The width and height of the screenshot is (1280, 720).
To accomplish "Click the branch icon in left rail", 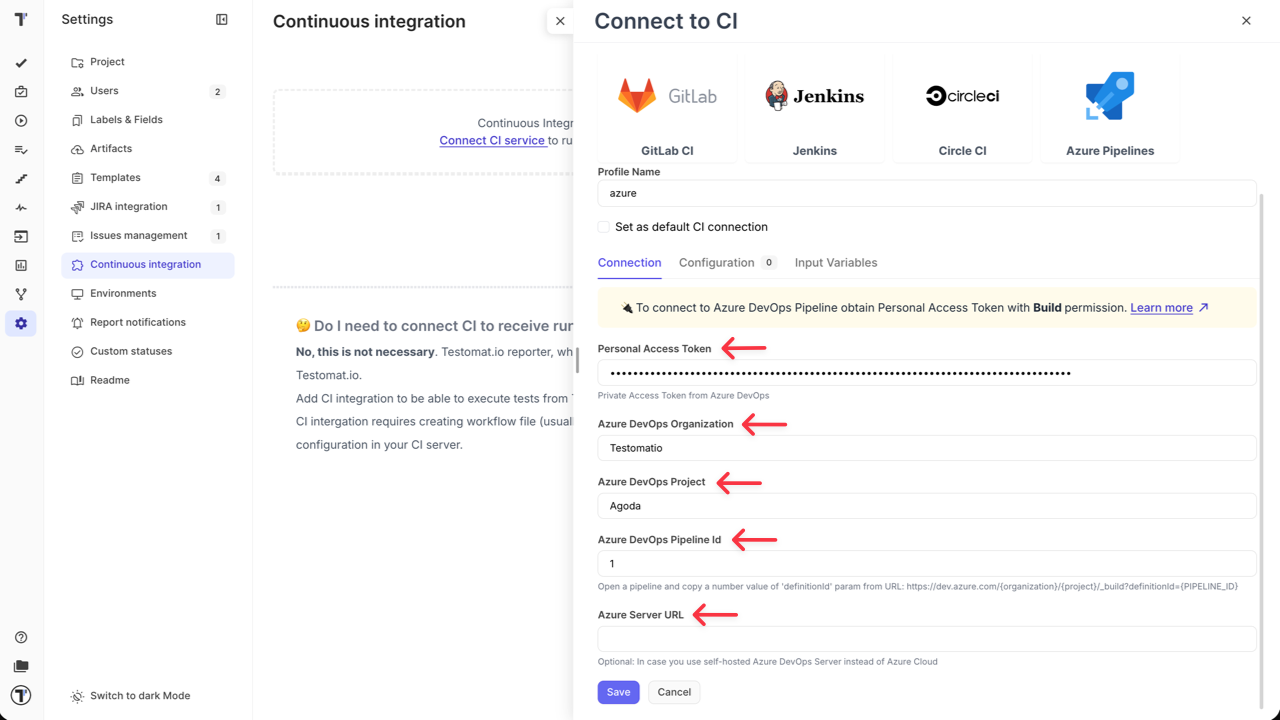I will click(x=21, y=295).
